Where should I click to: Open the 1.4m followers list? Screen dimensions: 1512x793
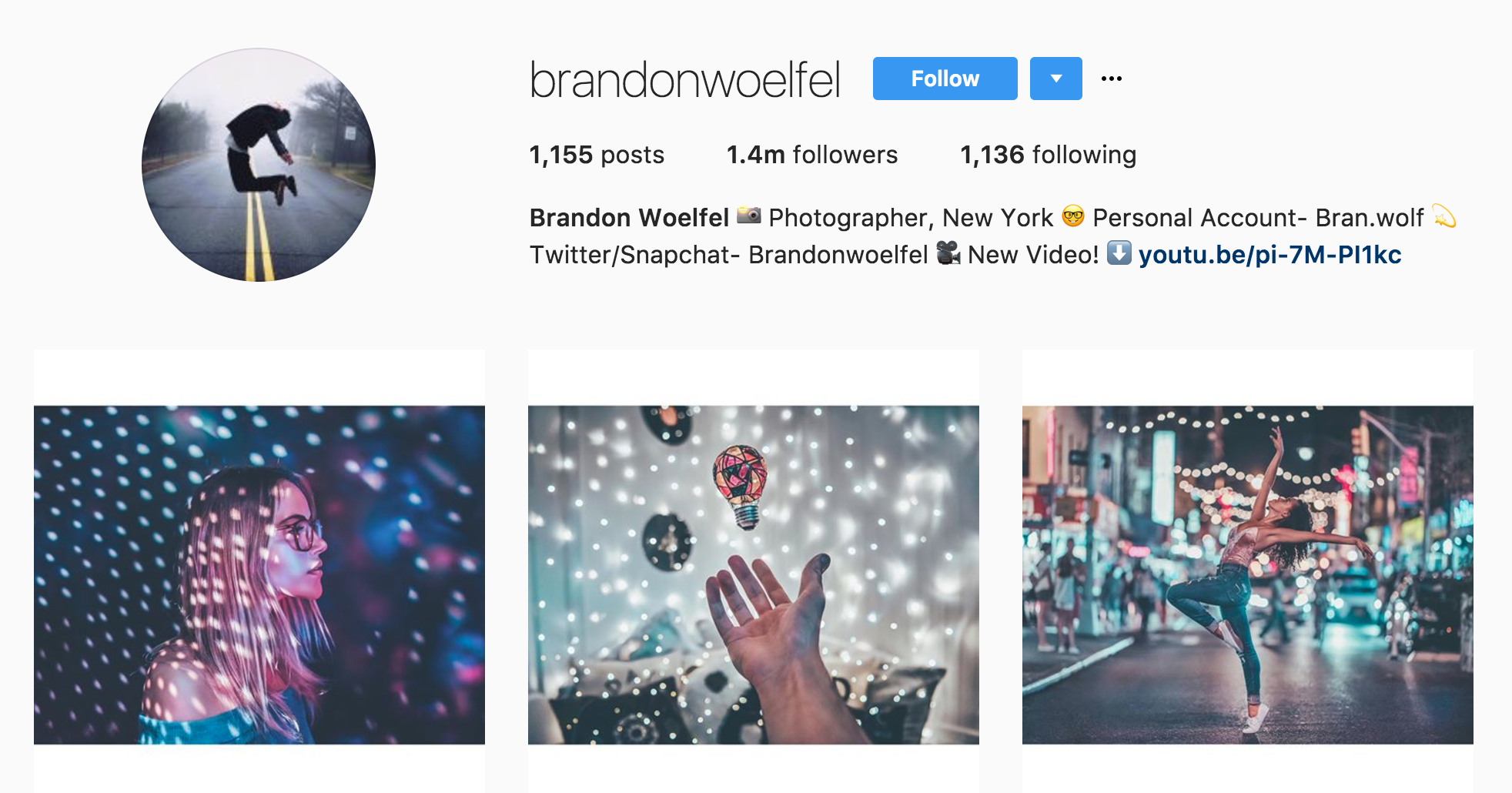[812, 155]
